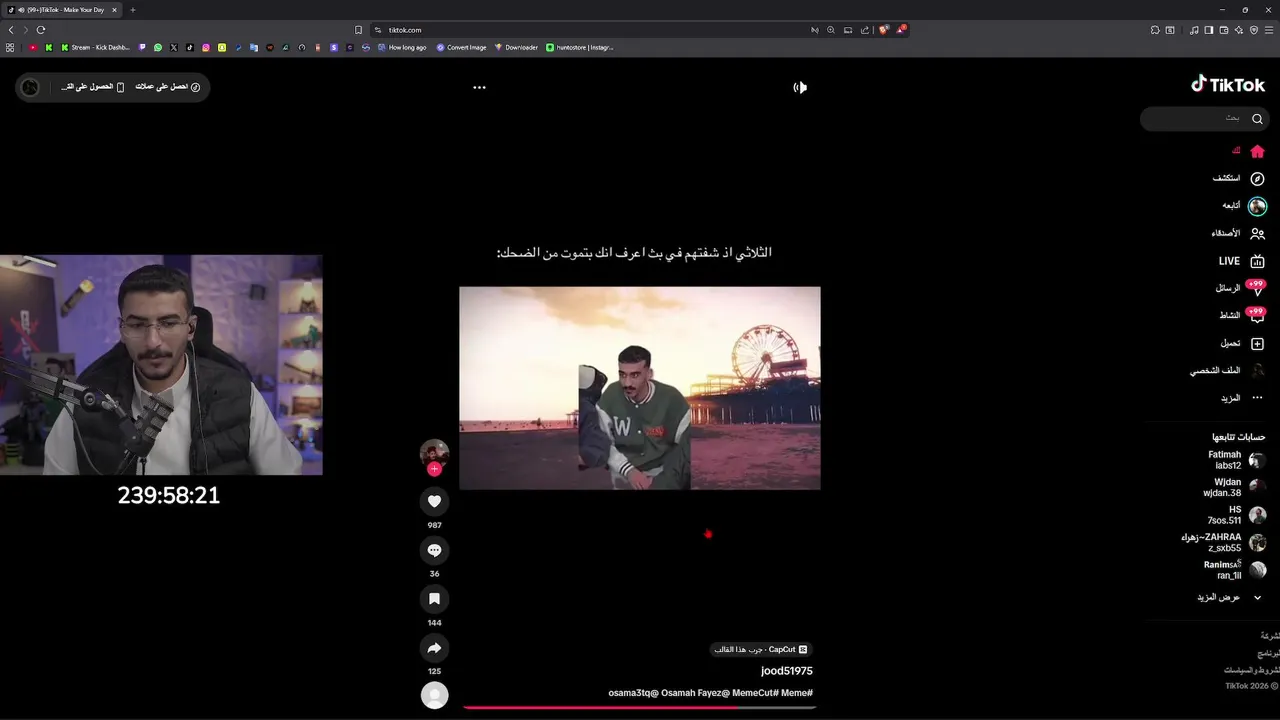The width and height of the screenshot is (1280, 720).
Task: Like the video with the heart icon
Action: 434,501
